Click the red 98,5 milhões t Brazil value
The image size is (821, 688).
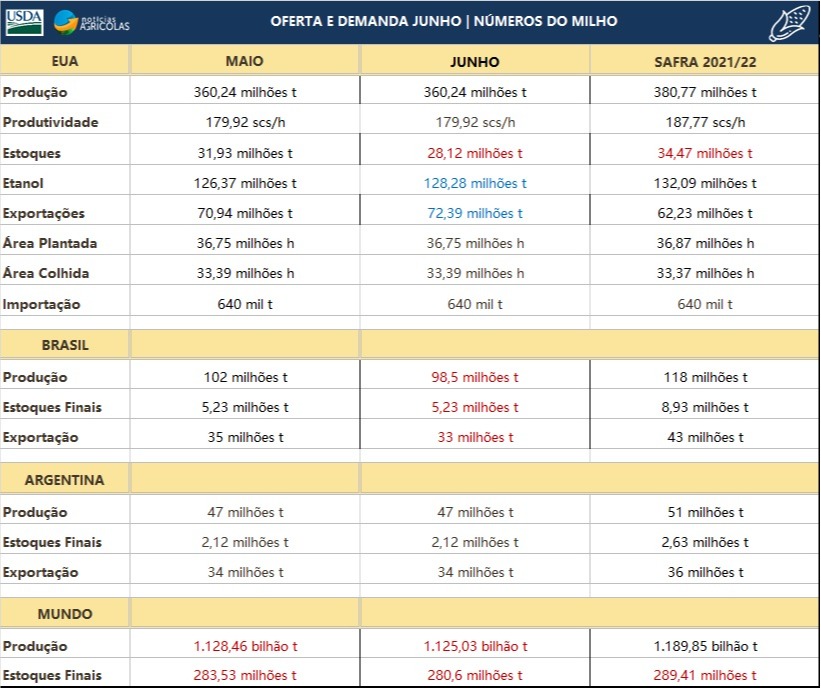(475, 377)
